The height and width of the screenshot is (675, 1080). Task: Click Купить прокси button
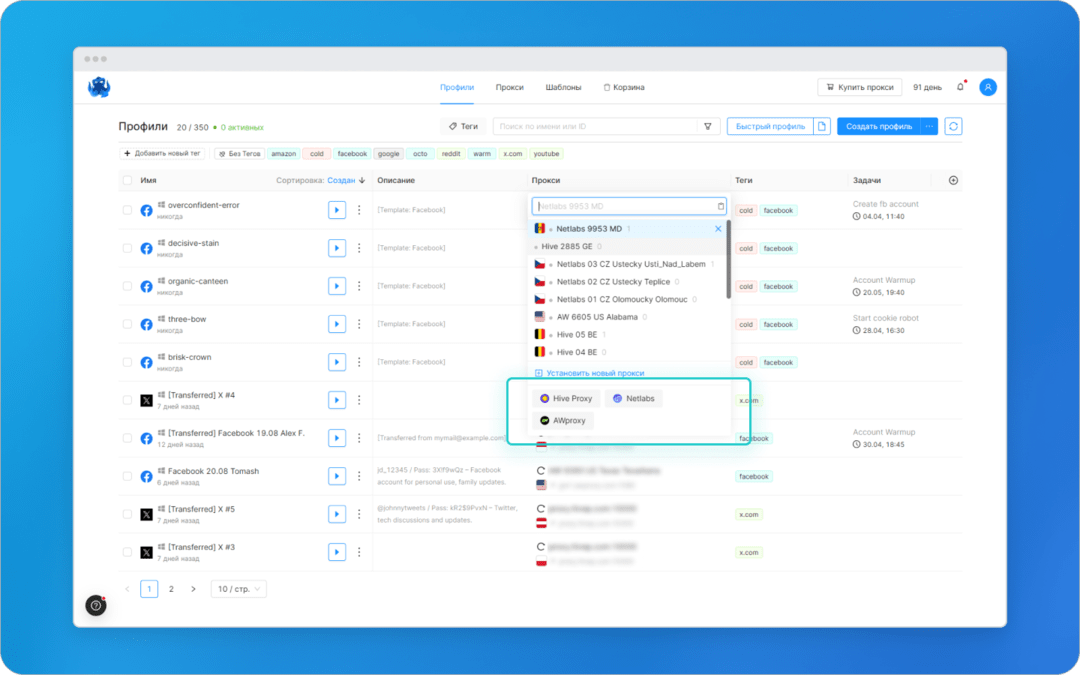pos(860,87)
